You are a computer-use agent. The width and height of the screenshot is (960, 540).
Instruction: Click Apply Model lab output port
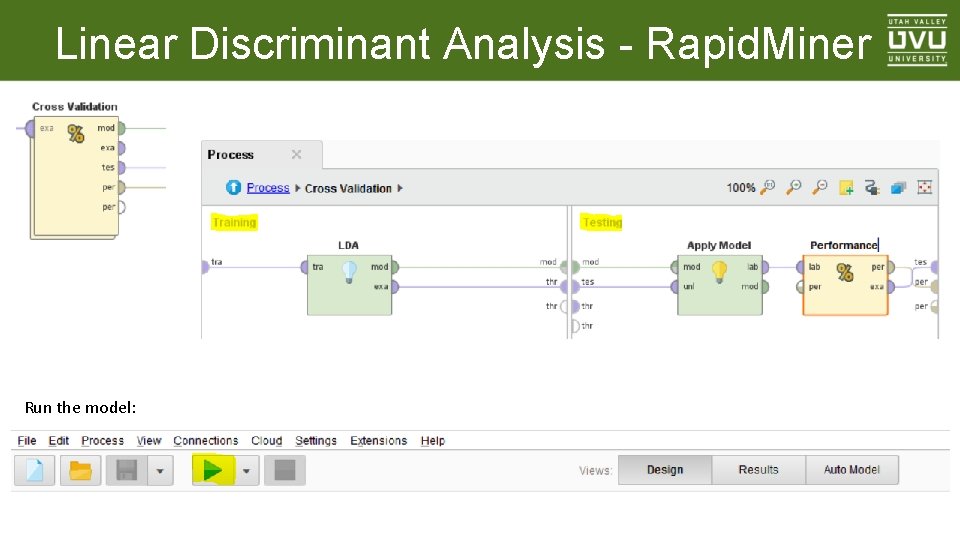pos(765,267)
